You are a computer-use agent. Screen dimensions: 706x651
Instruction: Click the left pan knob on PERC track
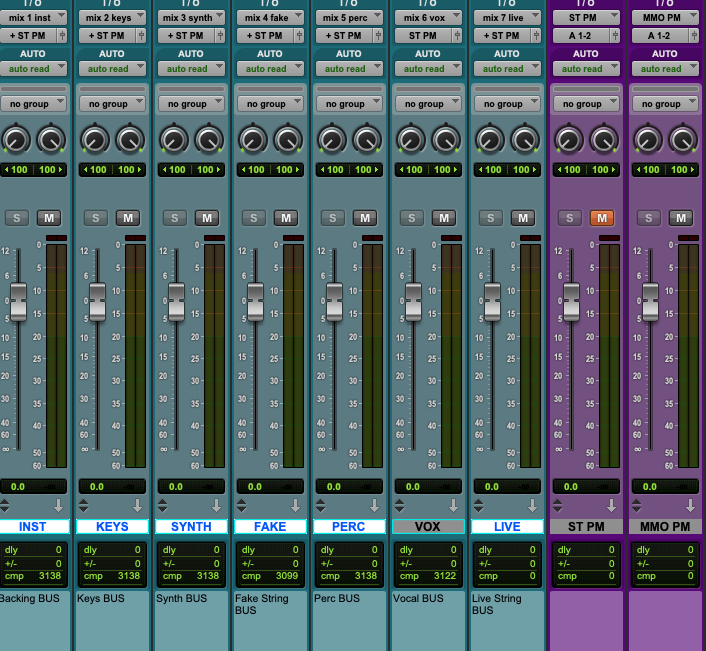(332, 139)
